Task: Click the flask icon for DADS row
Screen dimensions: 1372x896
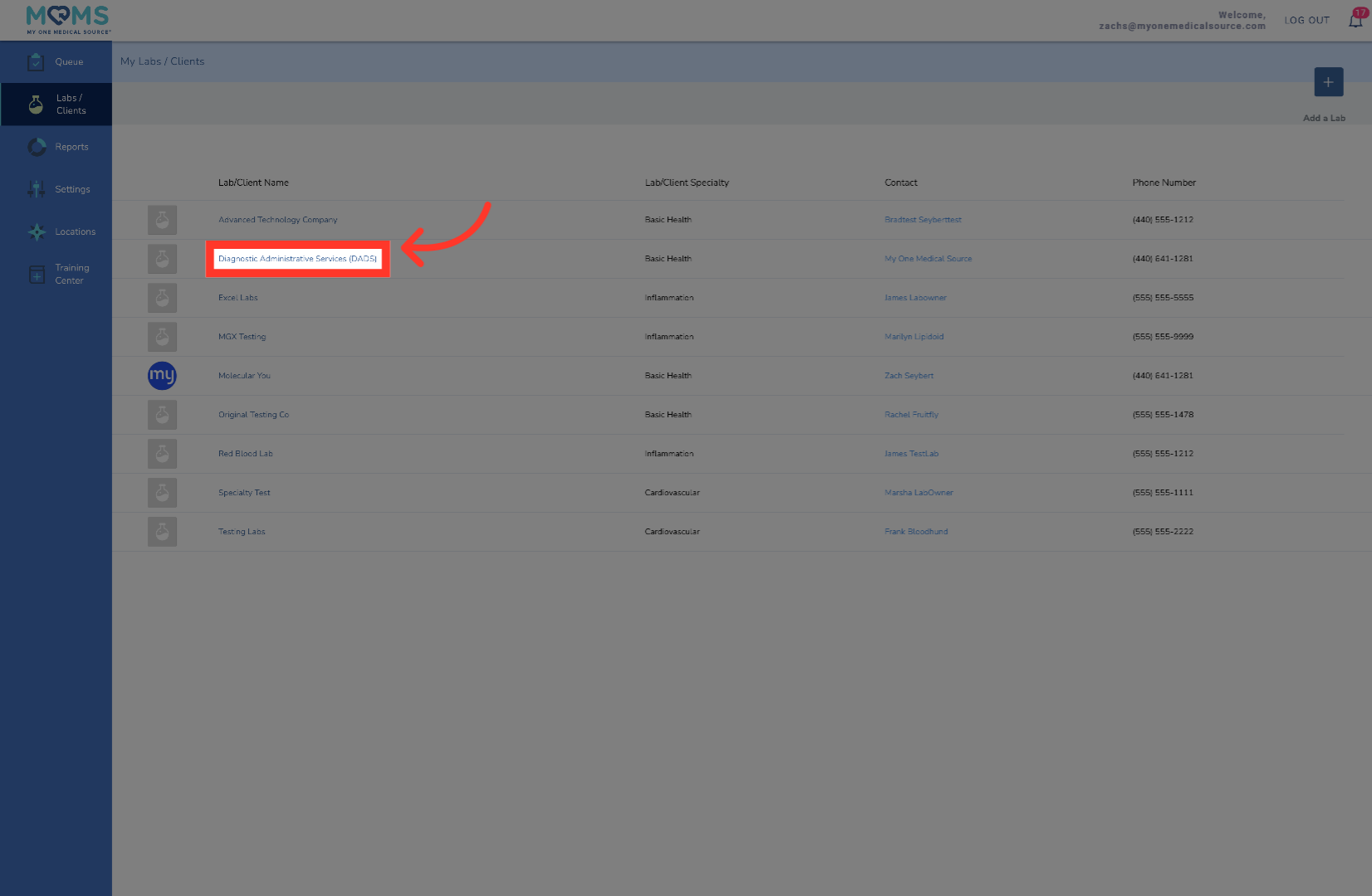Action: (162, 259)
